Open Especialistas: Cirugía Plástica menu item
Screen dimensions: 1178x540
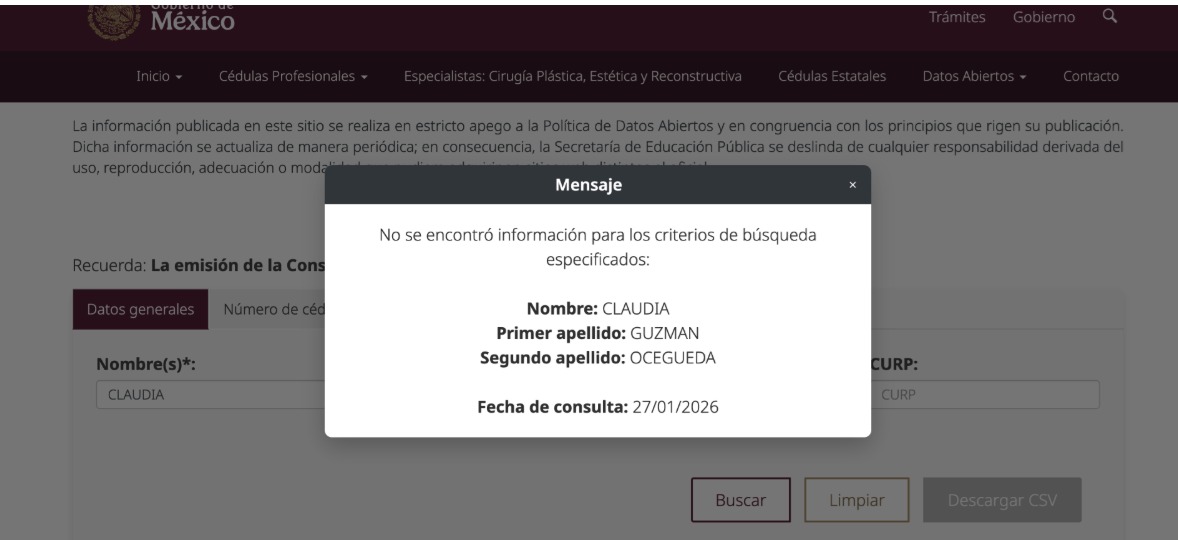[x=572, y=76]
